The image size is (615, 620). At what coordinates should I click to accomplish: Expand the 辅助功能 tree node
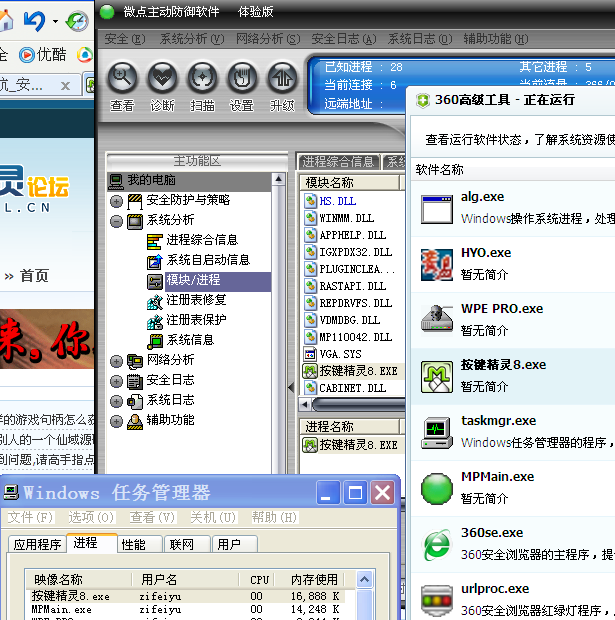(x=116, y=421)
